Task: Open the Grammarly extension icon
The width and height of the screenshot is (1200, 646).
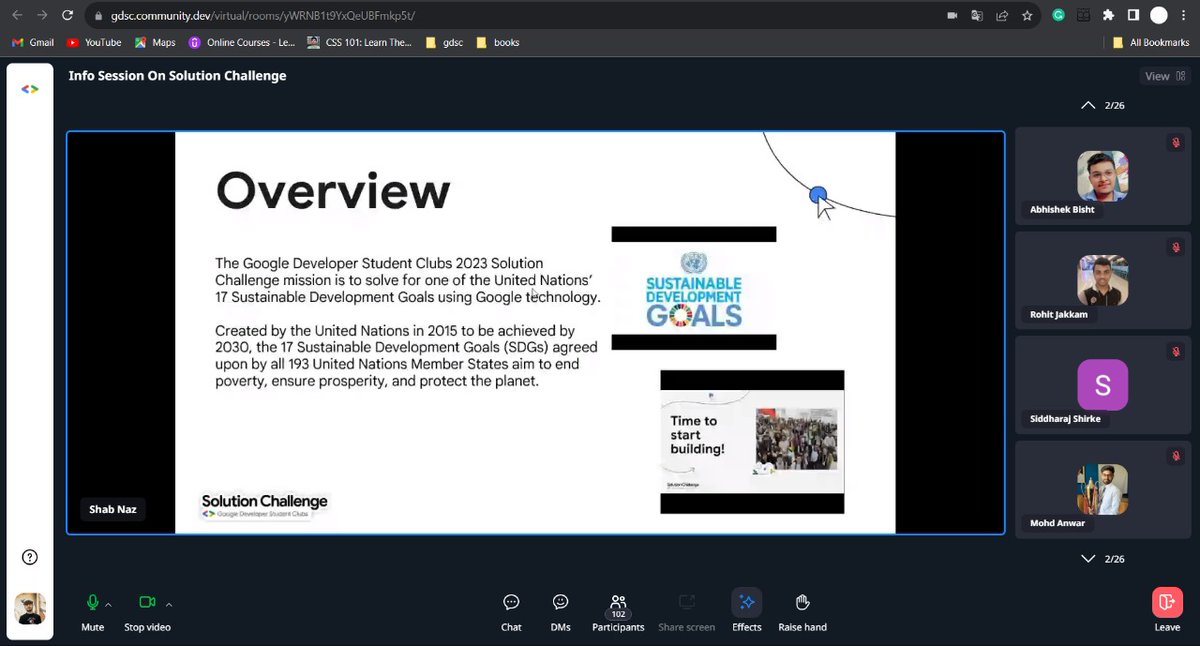Action: [x=1059, y=15]
